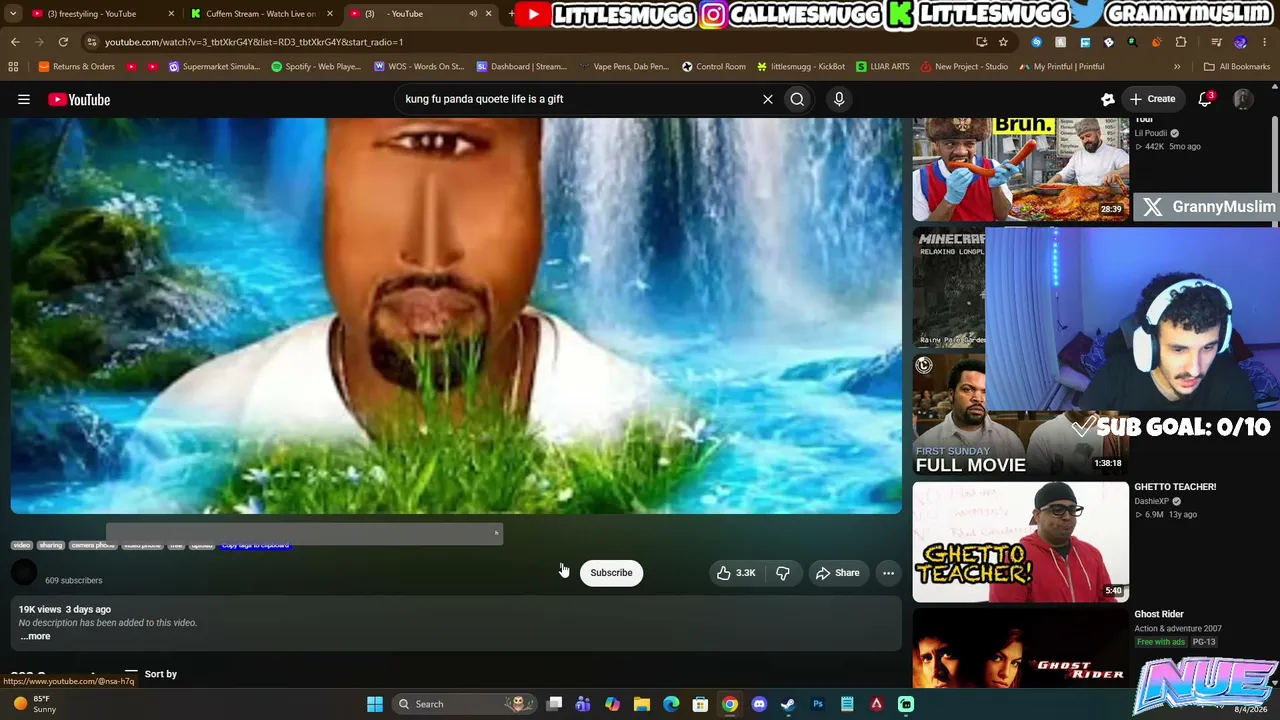The image size is (1280, 720).
Task: Open Microsoft Edge from the taskbar
Action: point(671,704)
